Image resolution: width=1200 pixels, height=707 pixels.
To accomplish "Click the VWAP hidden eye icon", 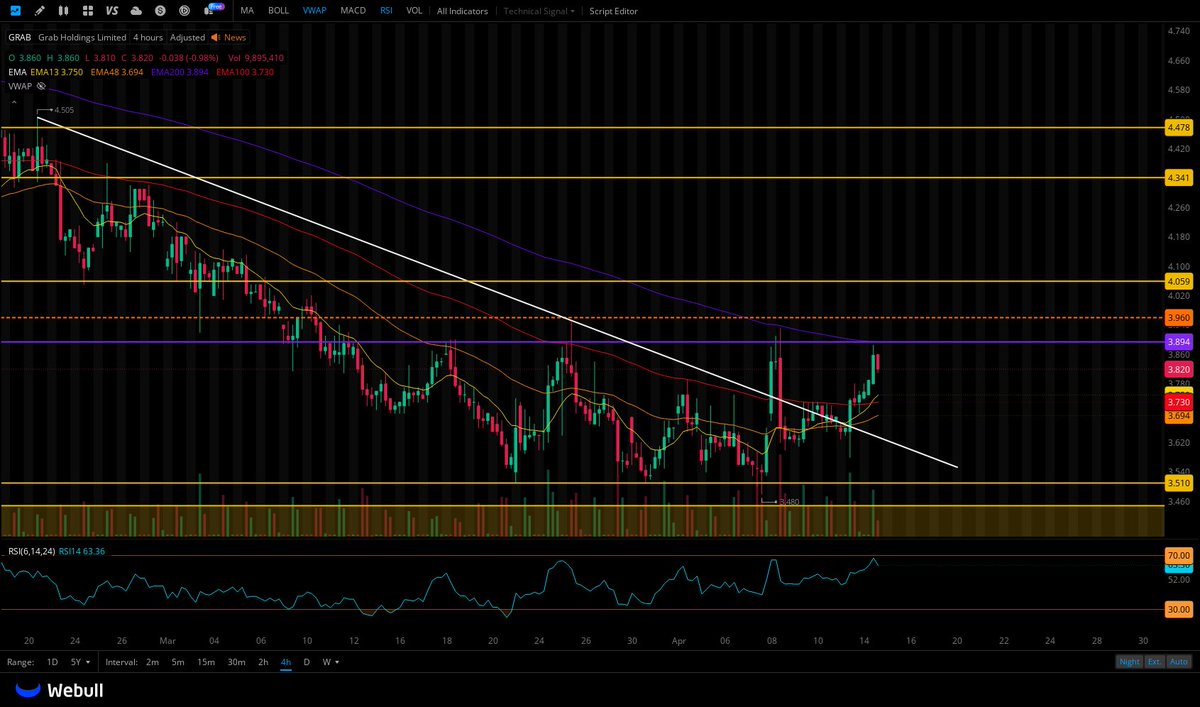I will click(x=41, y=86).
